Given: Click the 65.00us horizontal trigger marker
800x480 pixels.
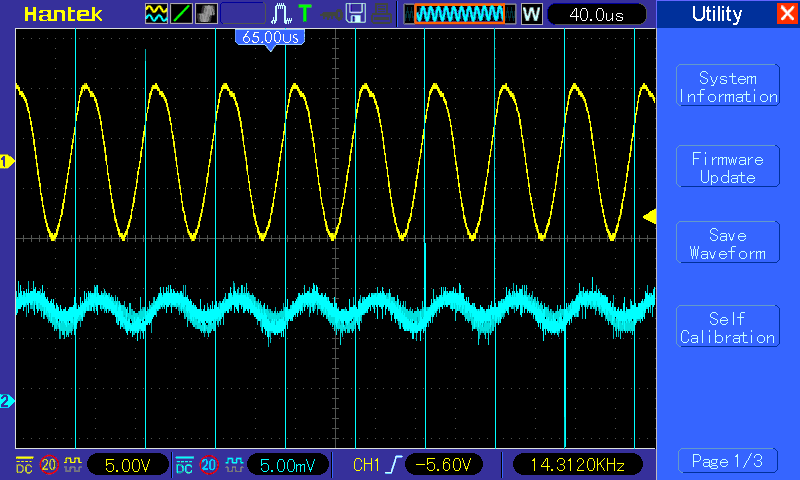Looking at the screenshot, I should [x=270, y=38].
